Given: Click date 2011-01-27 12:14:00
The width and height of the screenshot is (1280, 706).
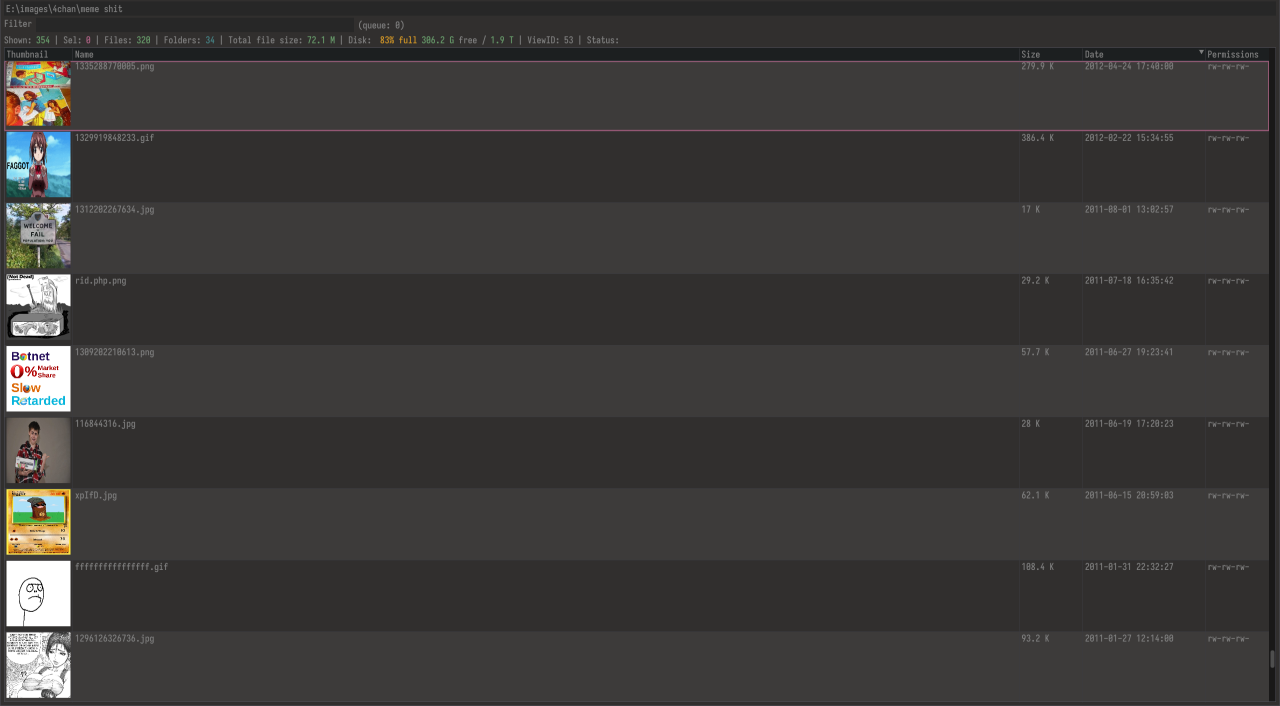Looking at the screenshot, I should pos(1129,638).
